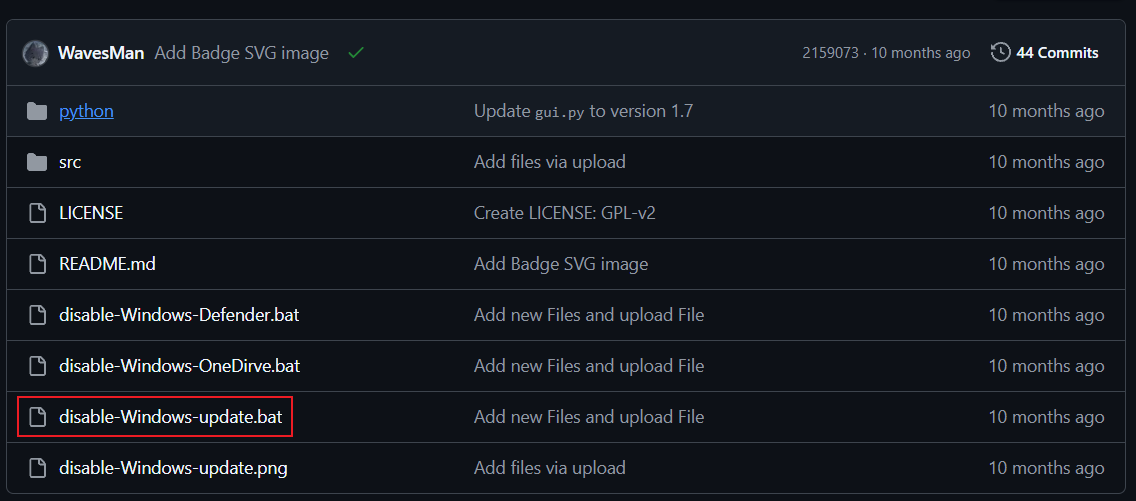Image resolution: width=1136 pixels, height=501 pixels.
Task: View the 44 Commits history
Action: coord(1057,53)
